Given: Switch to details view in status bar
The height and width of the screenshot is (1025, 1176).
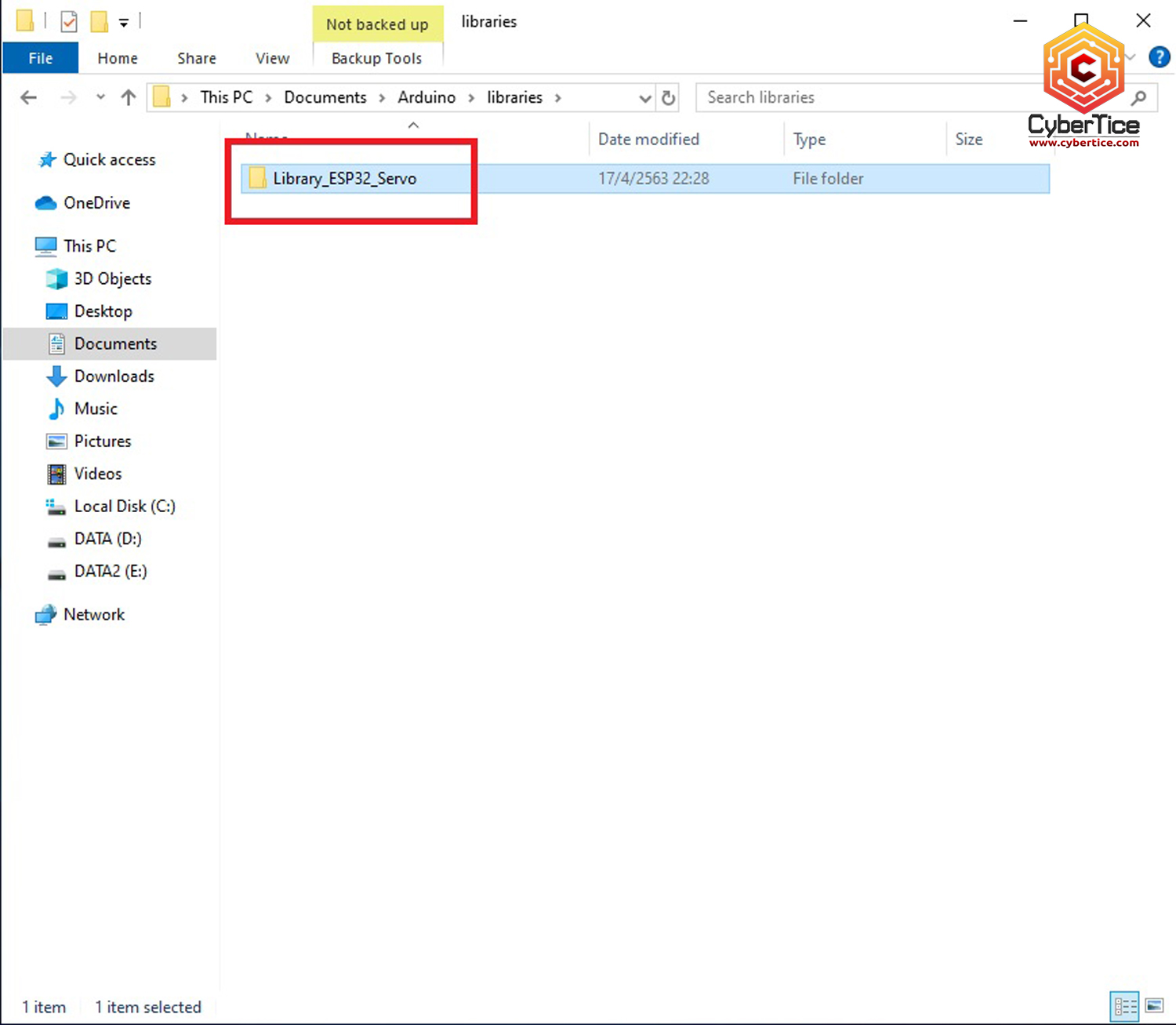Looking at the screenshot, I should pos(1125,1005).
